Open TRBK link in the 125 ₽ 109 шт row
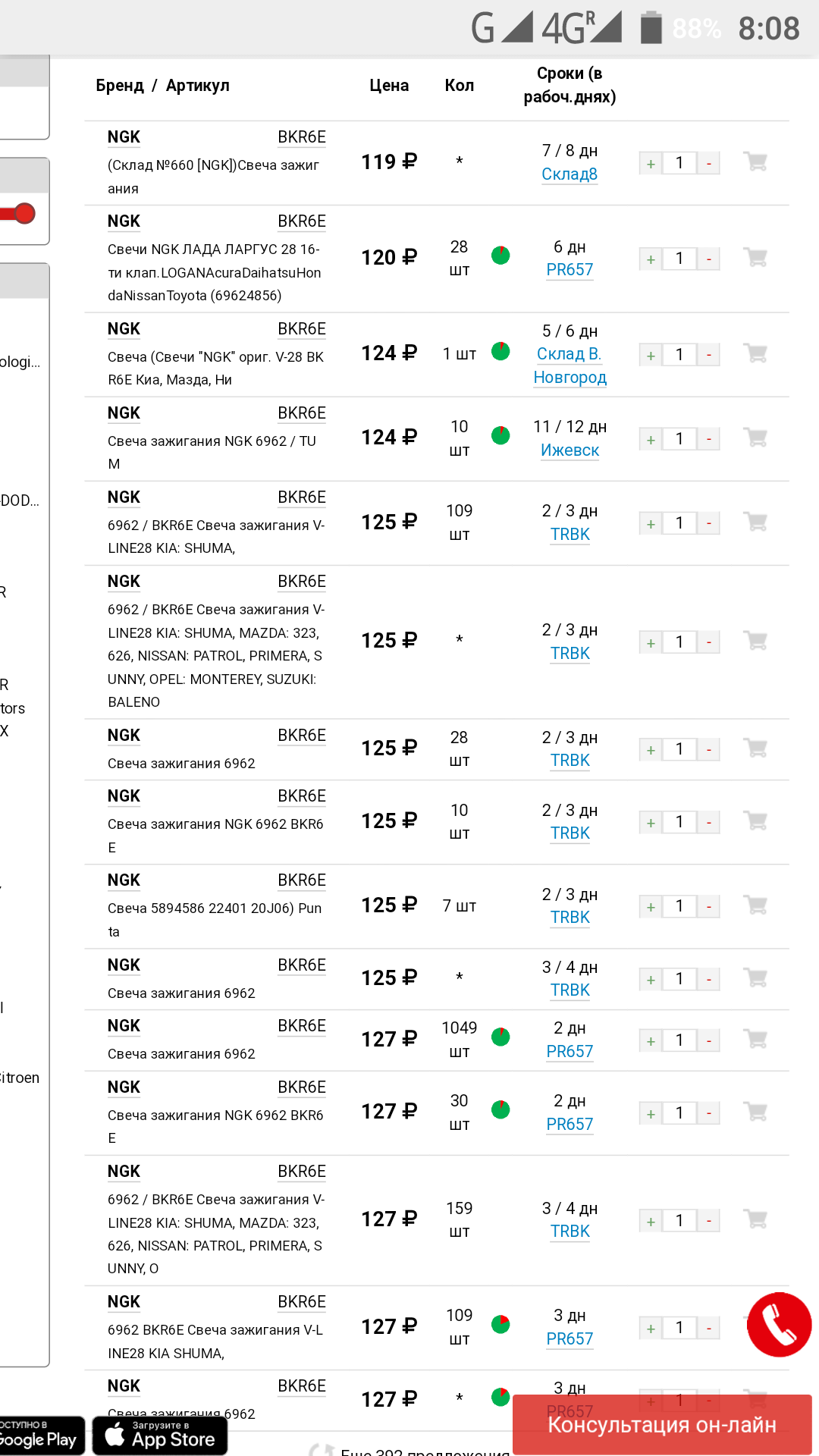This screenshot has height=1456, width=819. point(570,535)
